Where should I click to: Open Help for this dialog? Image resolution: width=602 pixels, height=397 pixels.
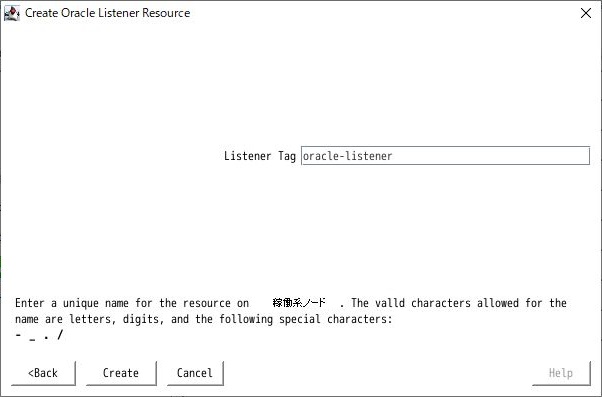coord(561,373)
